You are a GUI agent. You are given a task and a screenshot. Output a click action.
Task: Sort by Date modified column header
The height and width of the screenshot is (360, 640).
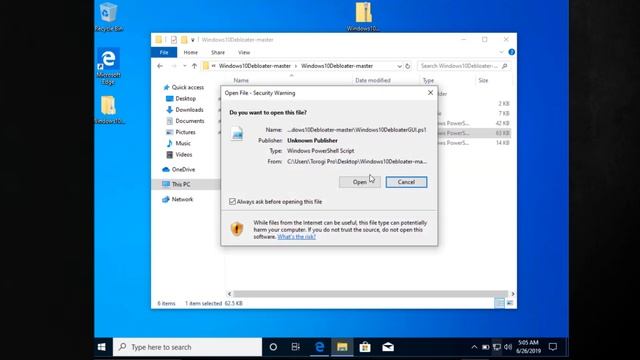(373, 80)
